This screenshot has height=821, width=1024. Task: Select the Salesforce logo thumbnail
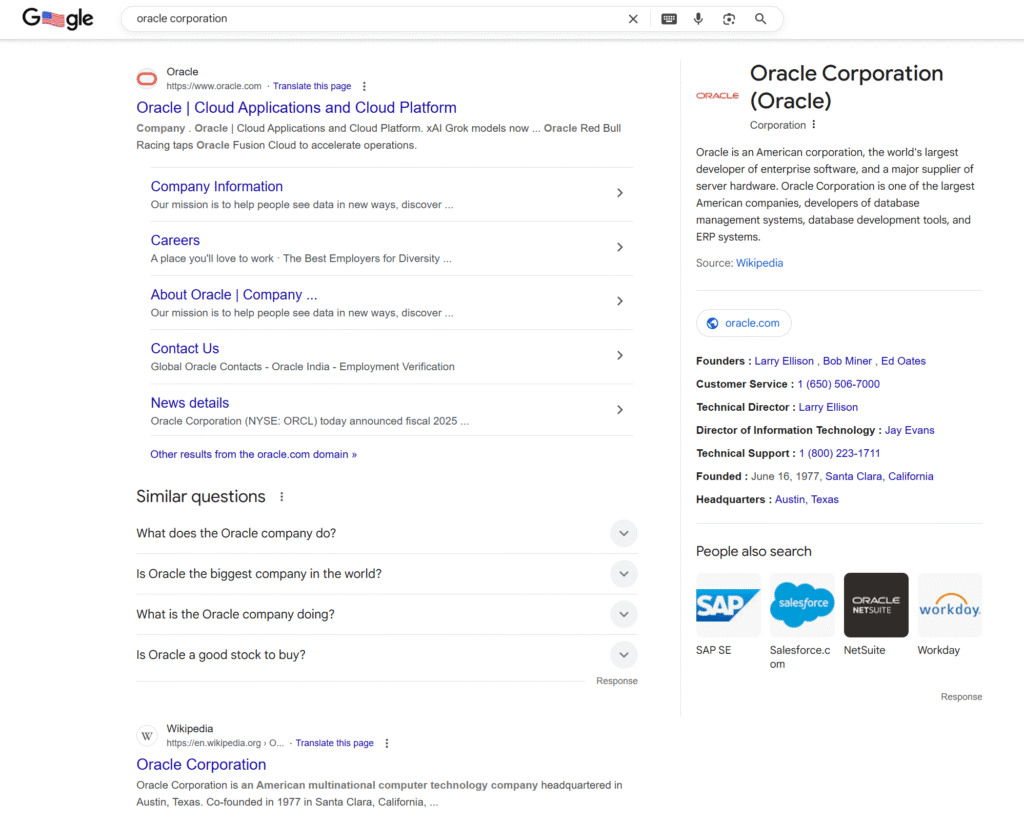(x=802, y=605)
